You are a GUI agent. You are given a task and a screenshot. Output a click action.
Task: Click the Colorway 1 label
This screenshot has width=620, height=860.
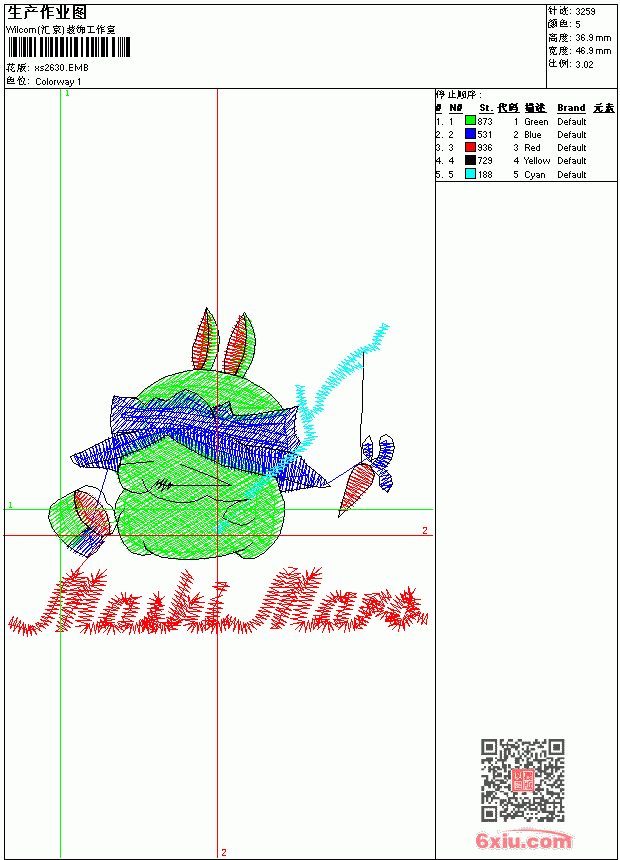(58, 82)
